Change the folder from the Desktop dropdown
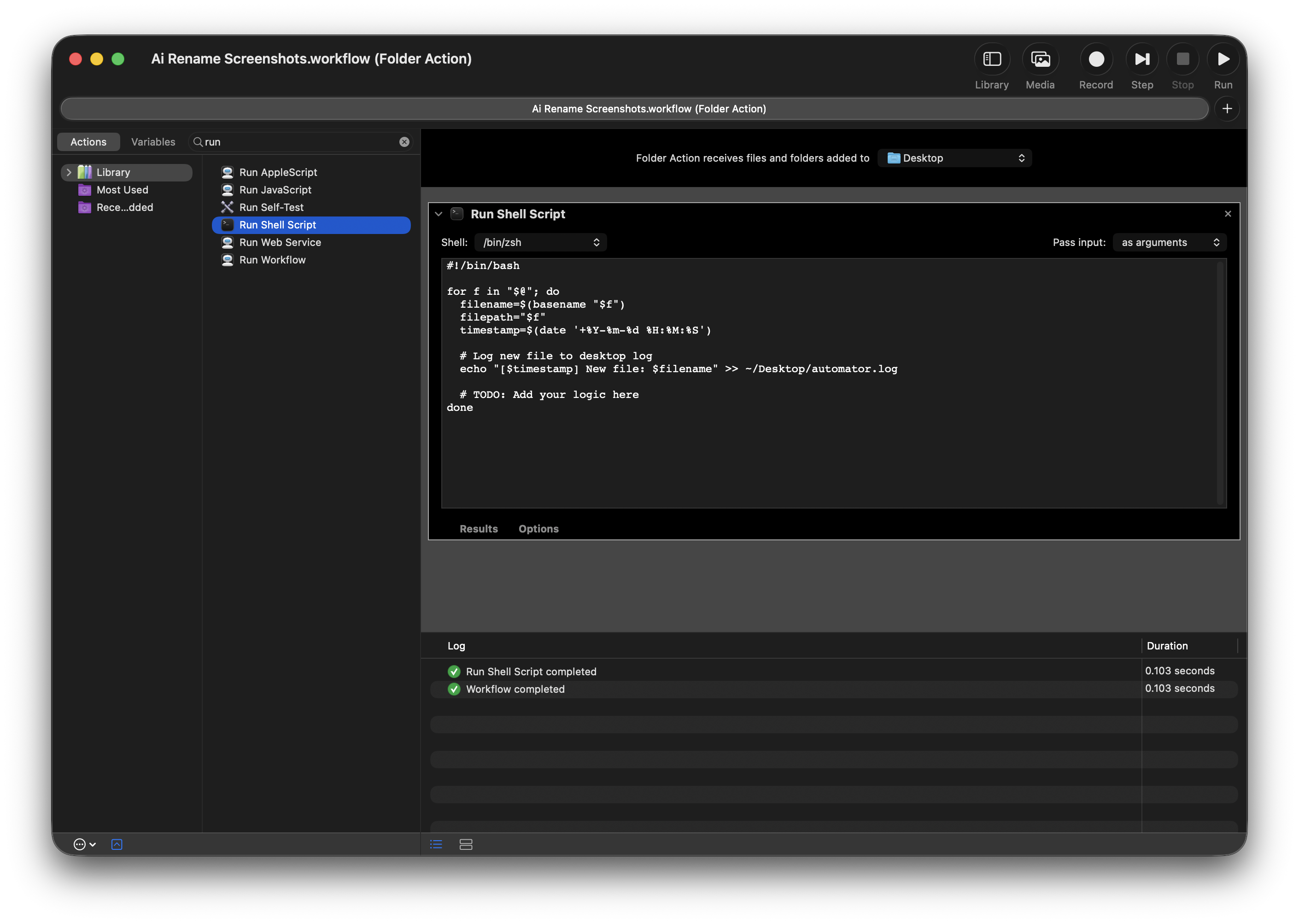Image resolution: width=1299 pixels, height=924 pixels. click(954, 158)
